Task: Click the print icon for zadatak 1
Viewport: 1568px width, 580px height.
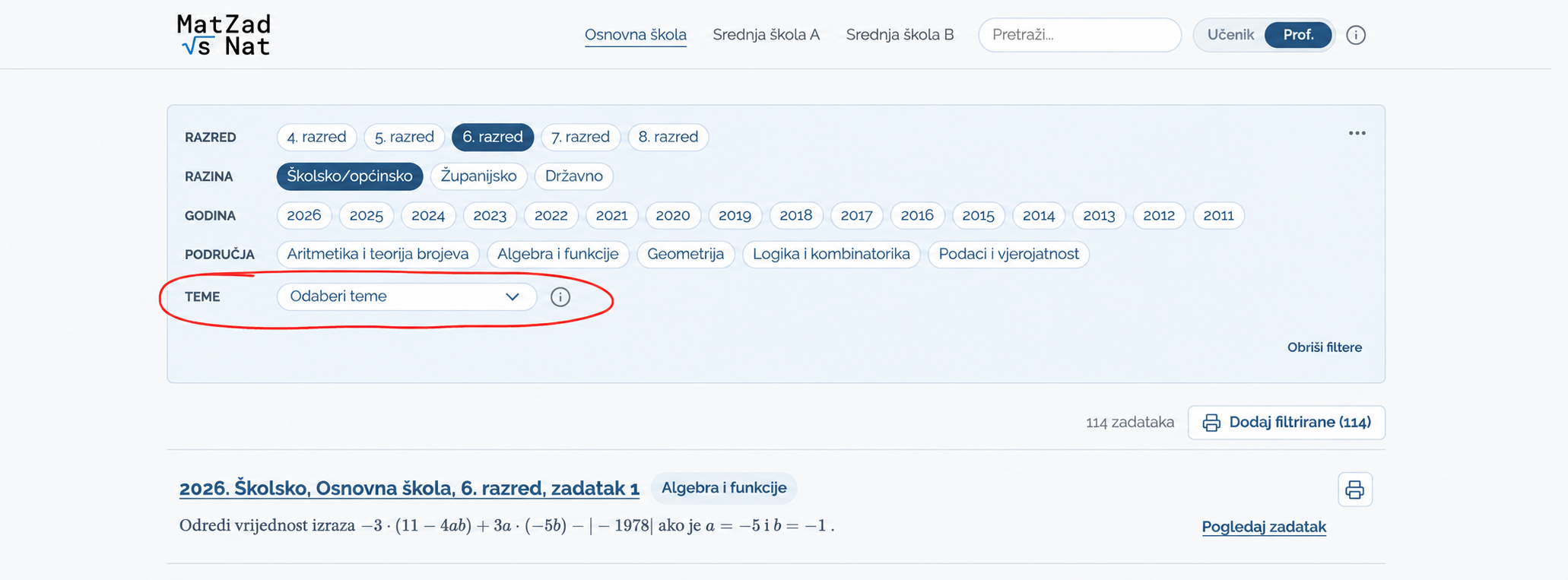Action: click(x=1355, y=490)
